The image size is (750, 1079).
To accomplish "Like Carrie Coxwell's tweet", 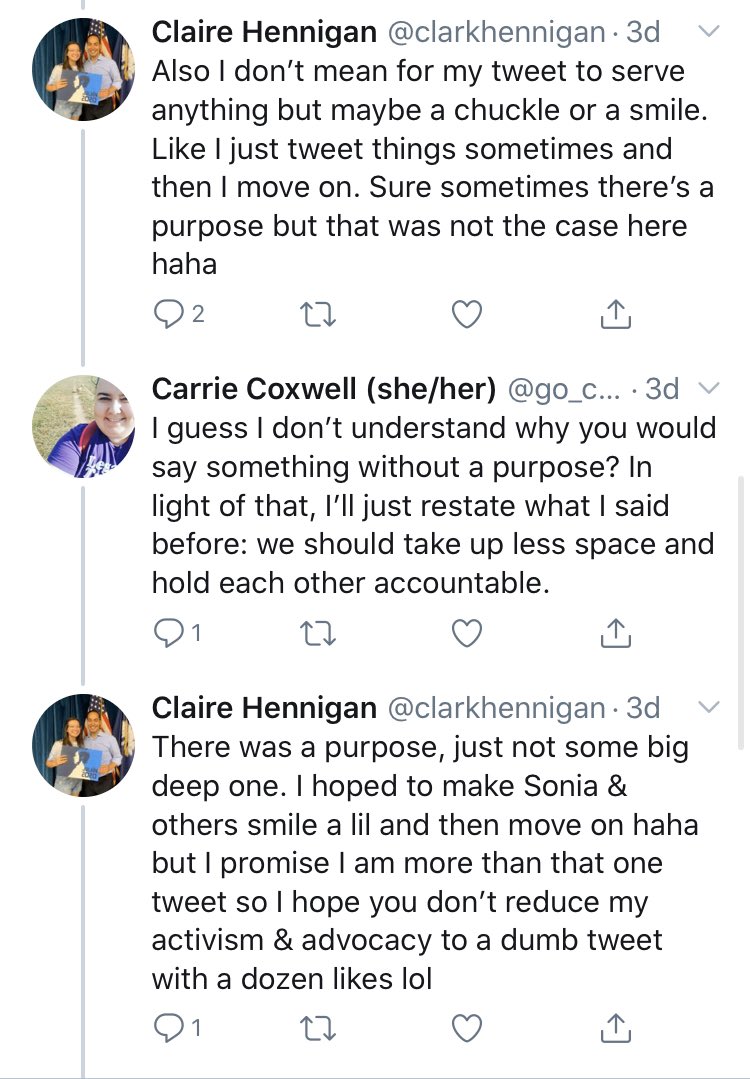I will pyautogui.click(x=467, y=632).
